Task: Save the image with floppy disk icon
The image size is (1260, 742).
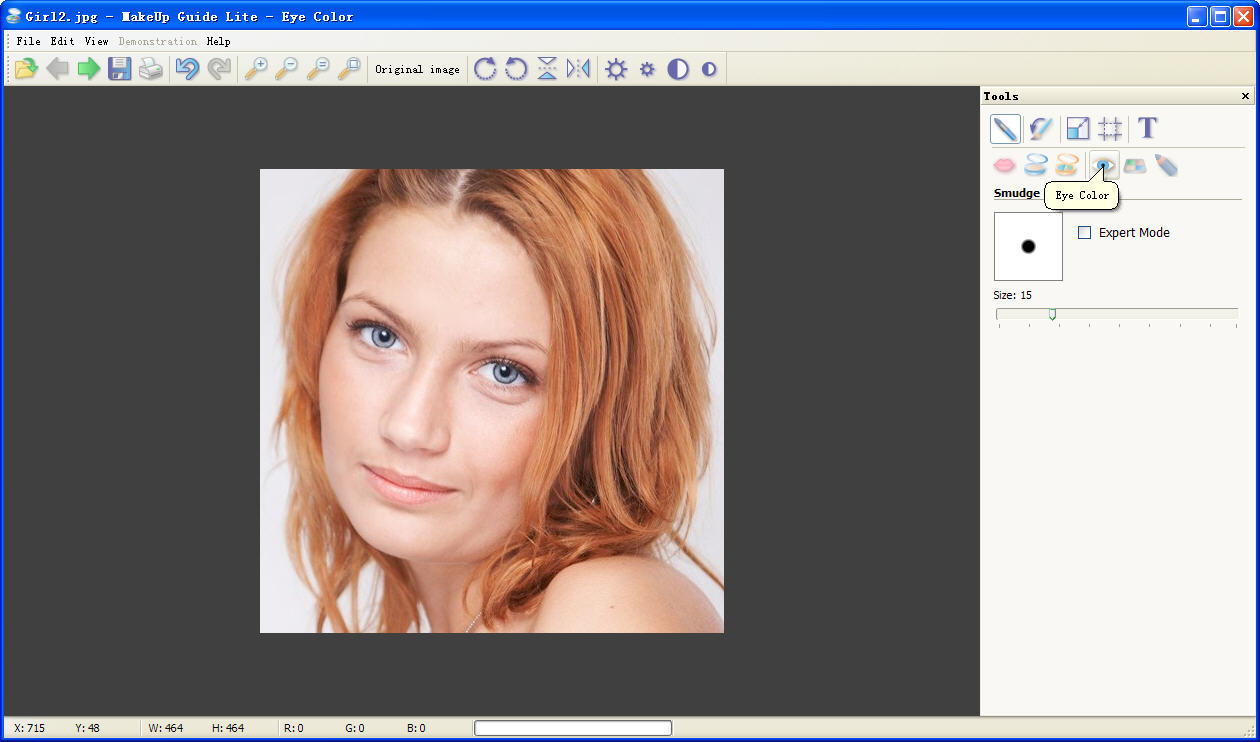Action: [120, 69]
